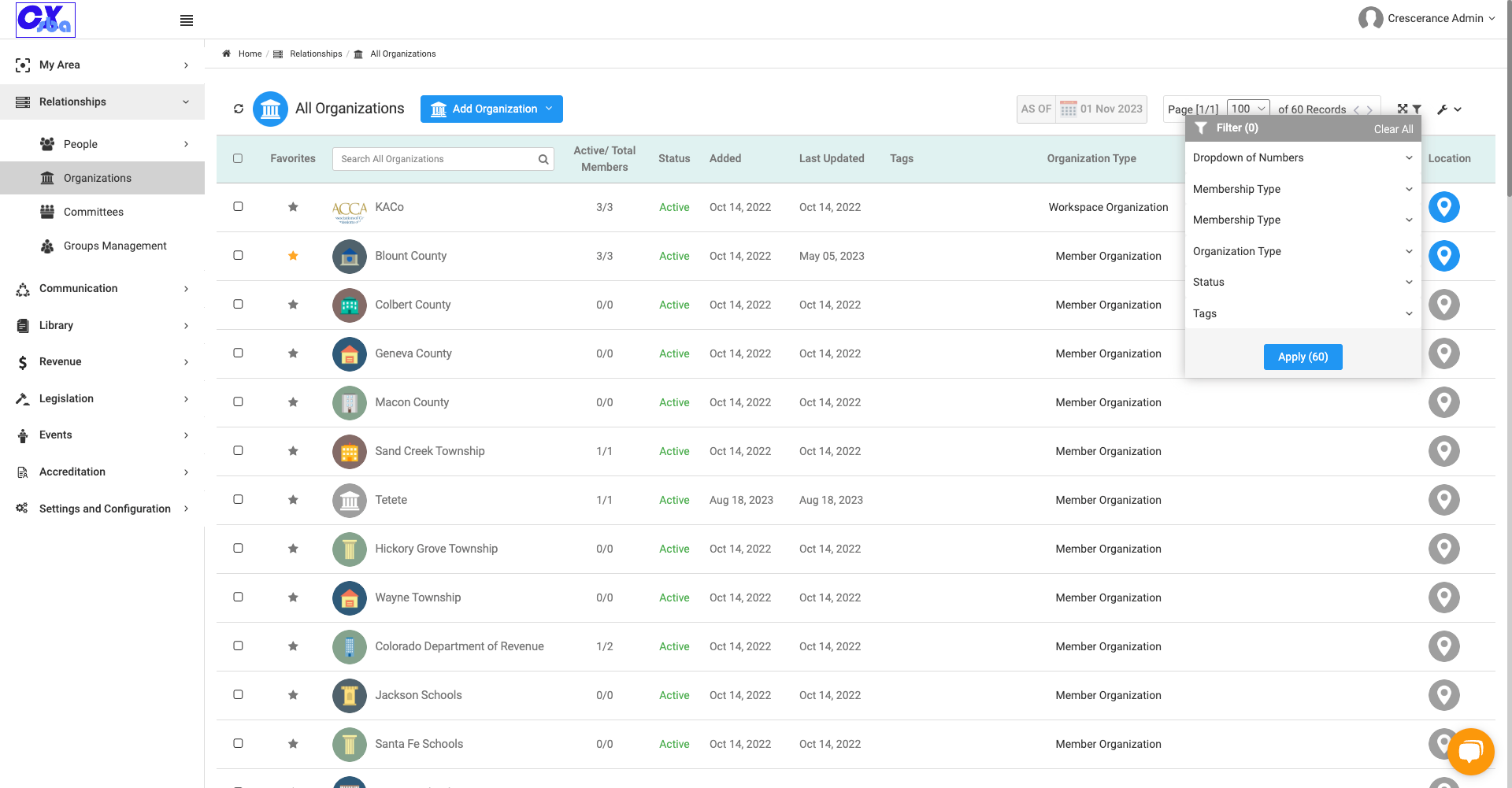The height and width of the screenshot is (788, 1512).
Task: Click the Relationships breadcrumb link
Action: pos(316,54)
